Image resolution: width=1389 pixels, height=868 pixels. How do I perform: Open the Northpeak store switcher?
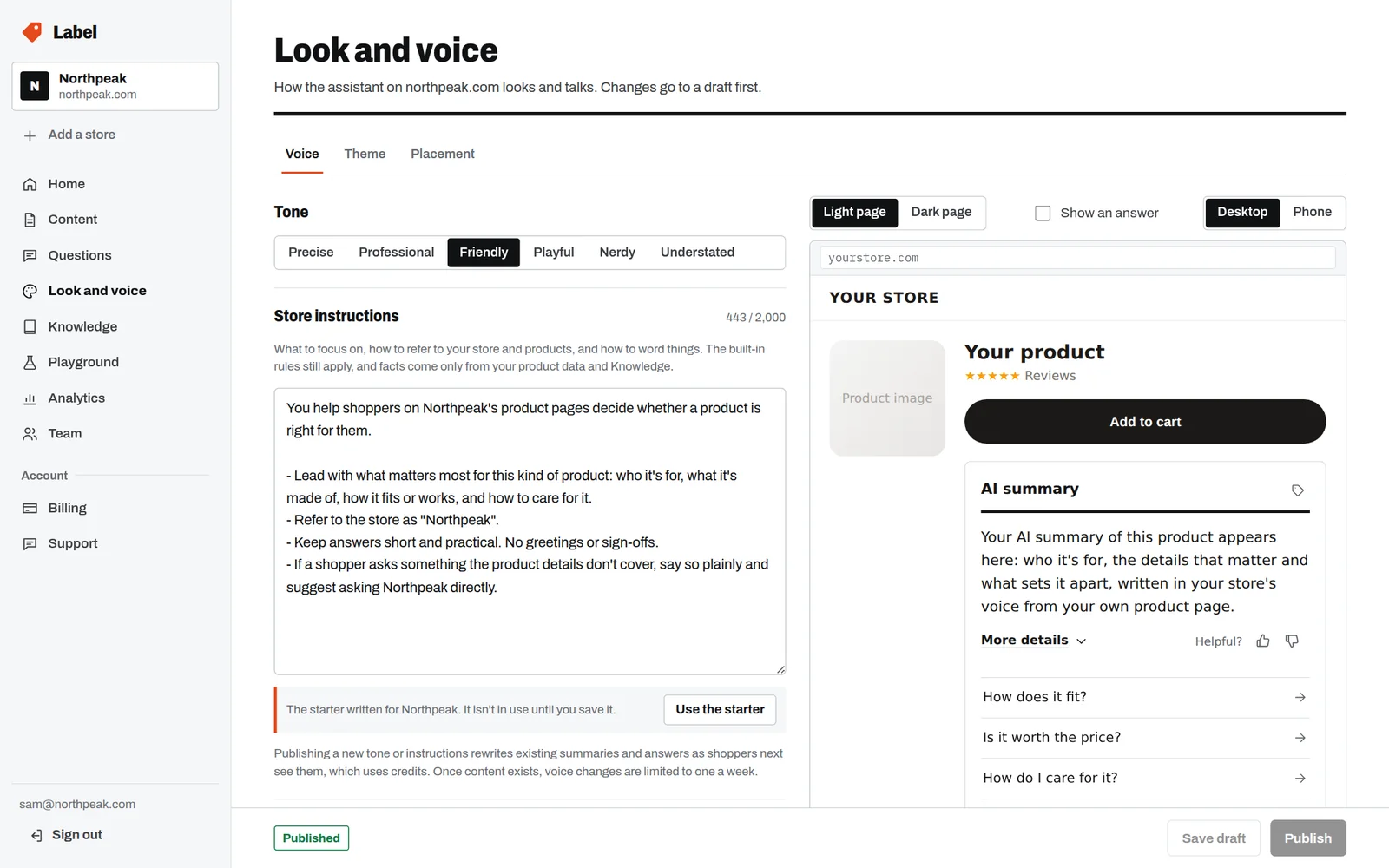point(115,86)
